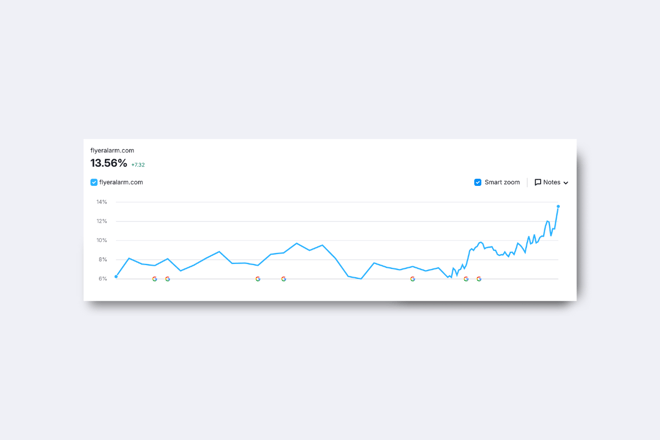Click the flyeralarm.com legend label
The width and height of the screenshot is (660, 440).
pyautogui.click(x=121, y=182)
